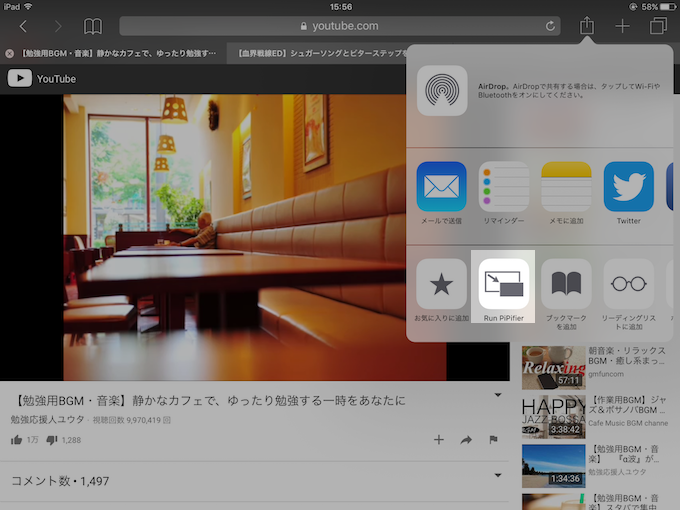Open Cafe Music BGM channel link
Viewport: 680px width, 510px height.
(628, 423)
